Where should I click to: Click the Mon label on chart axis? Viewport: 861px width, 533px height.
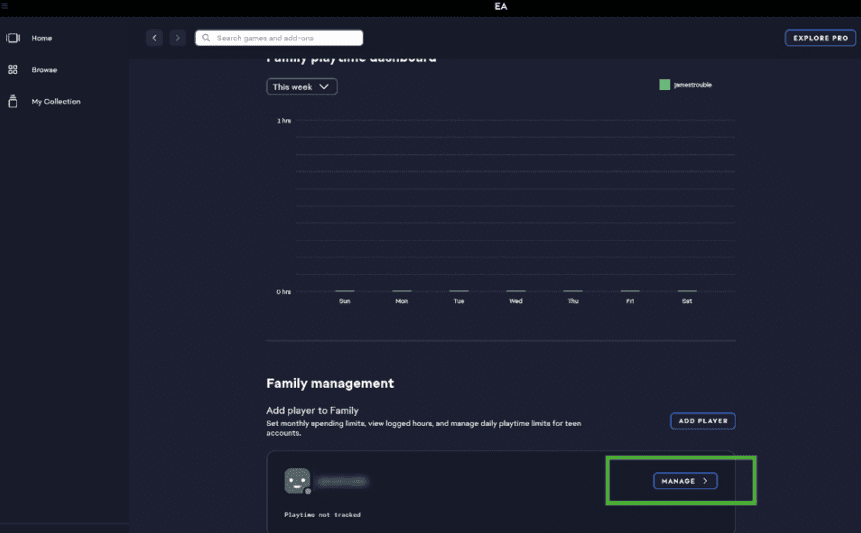(x=402, y=301)
